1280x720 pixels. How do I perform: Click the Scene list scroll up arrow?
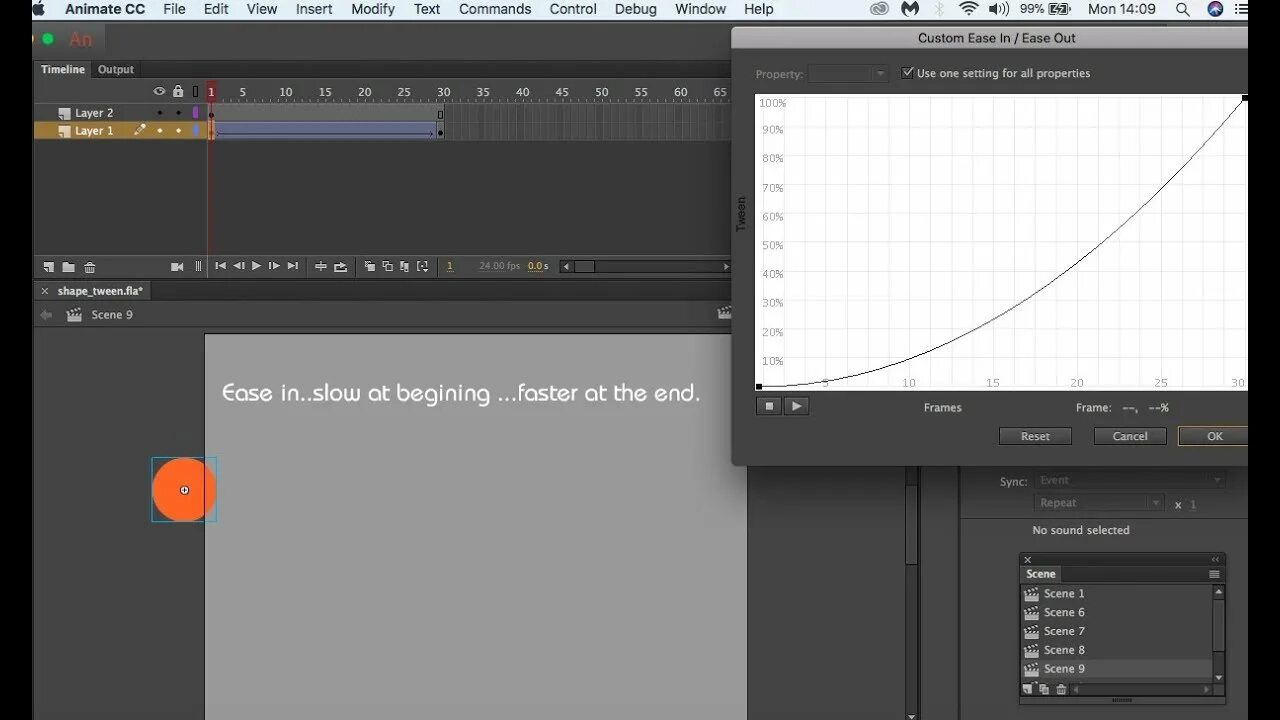pyautogui.click(x=1218, y=593)
